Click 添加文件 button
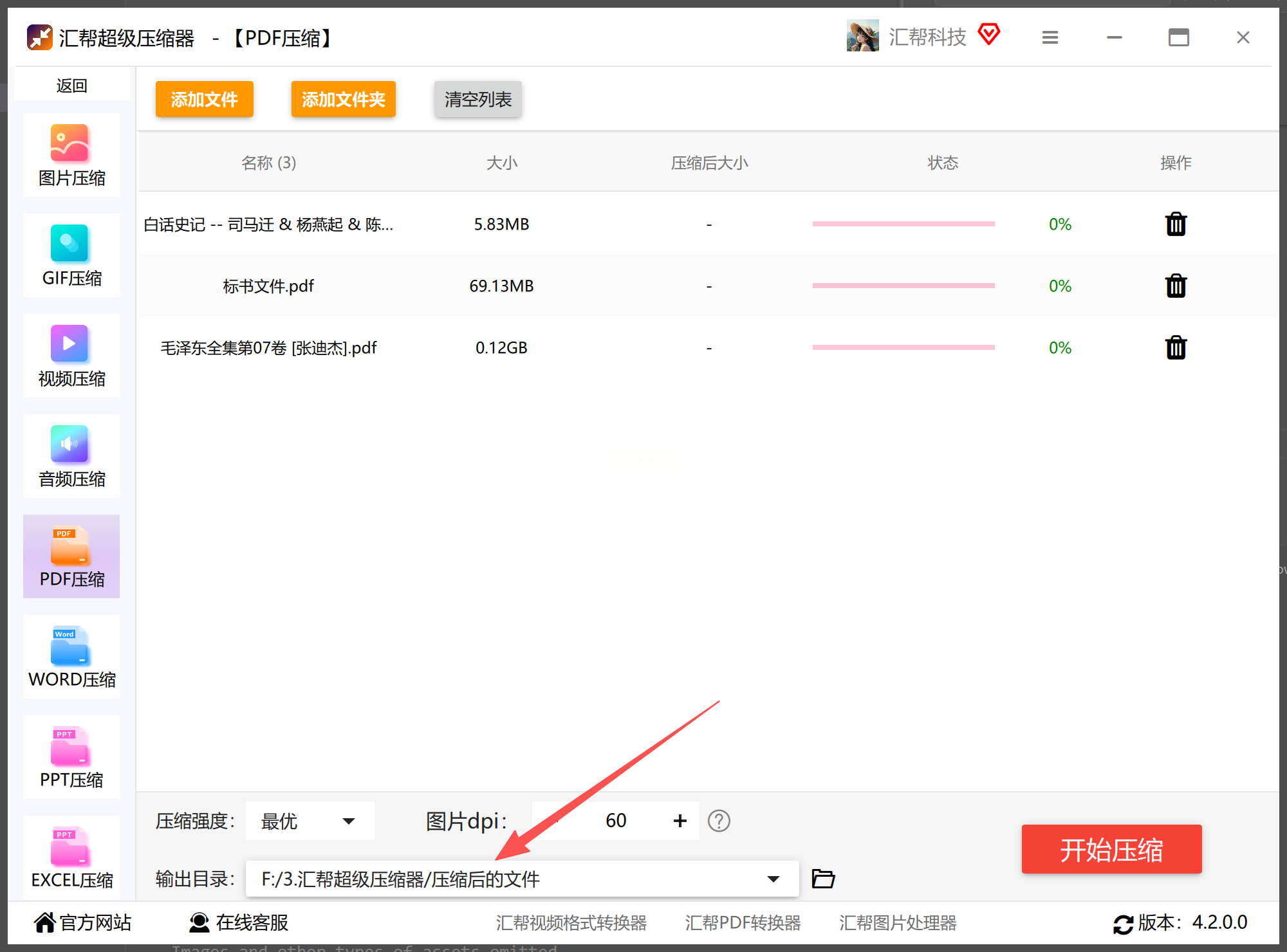Viewport: 1287px width, 952px height. tap(205, 99)
